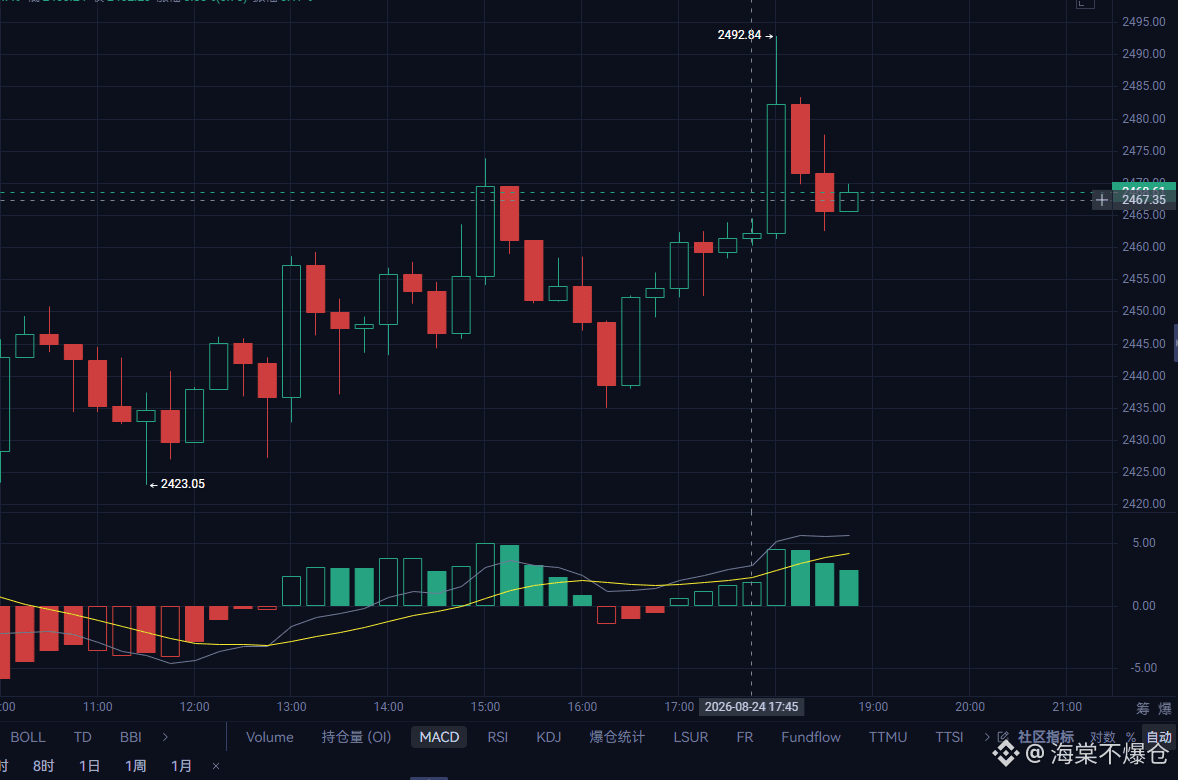Click the plus icon beside price 2467.35

click(1101, 200)
